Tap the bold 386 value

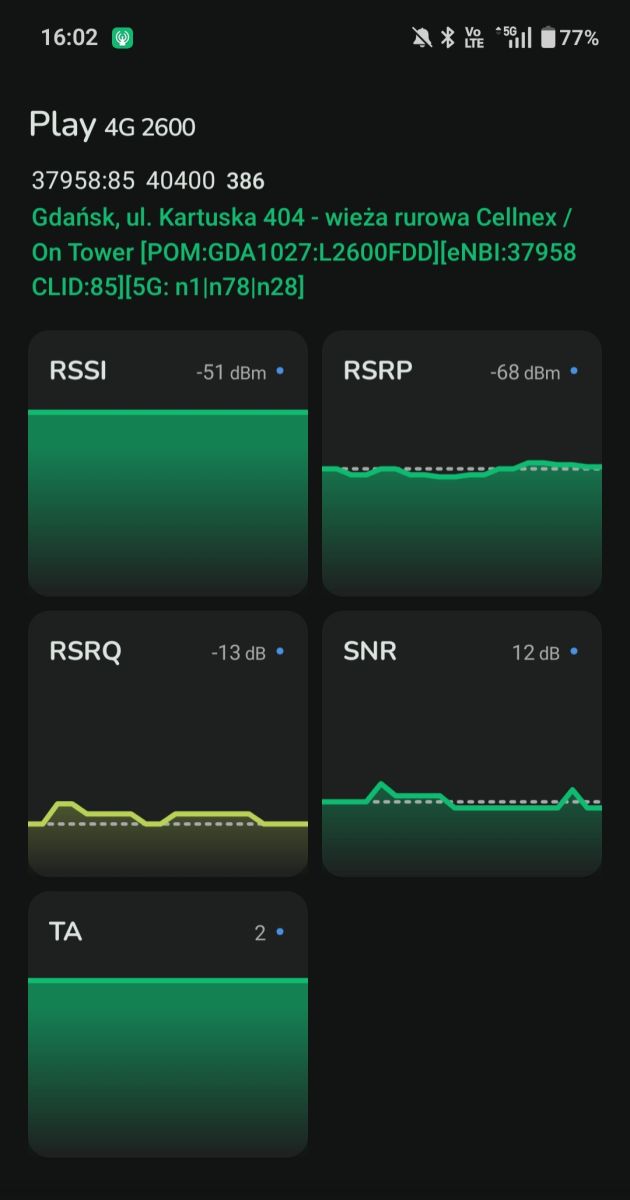click(x=246, y=181)
